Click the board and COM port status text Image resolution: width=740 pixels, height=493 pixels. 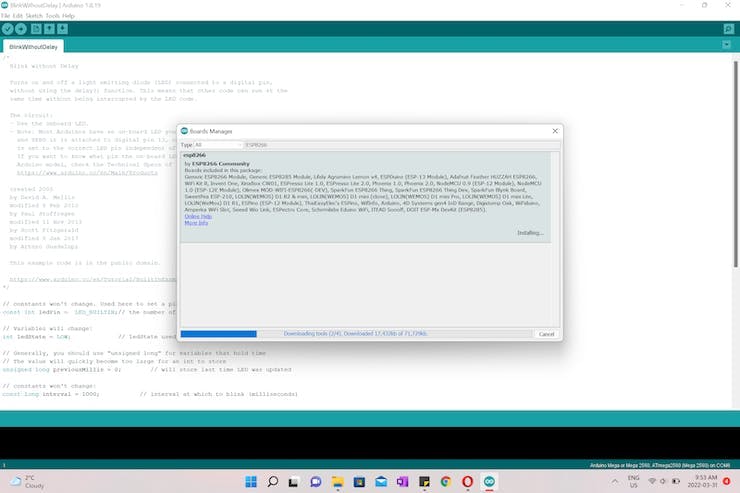pyautogui.click(x=660, y=465)
